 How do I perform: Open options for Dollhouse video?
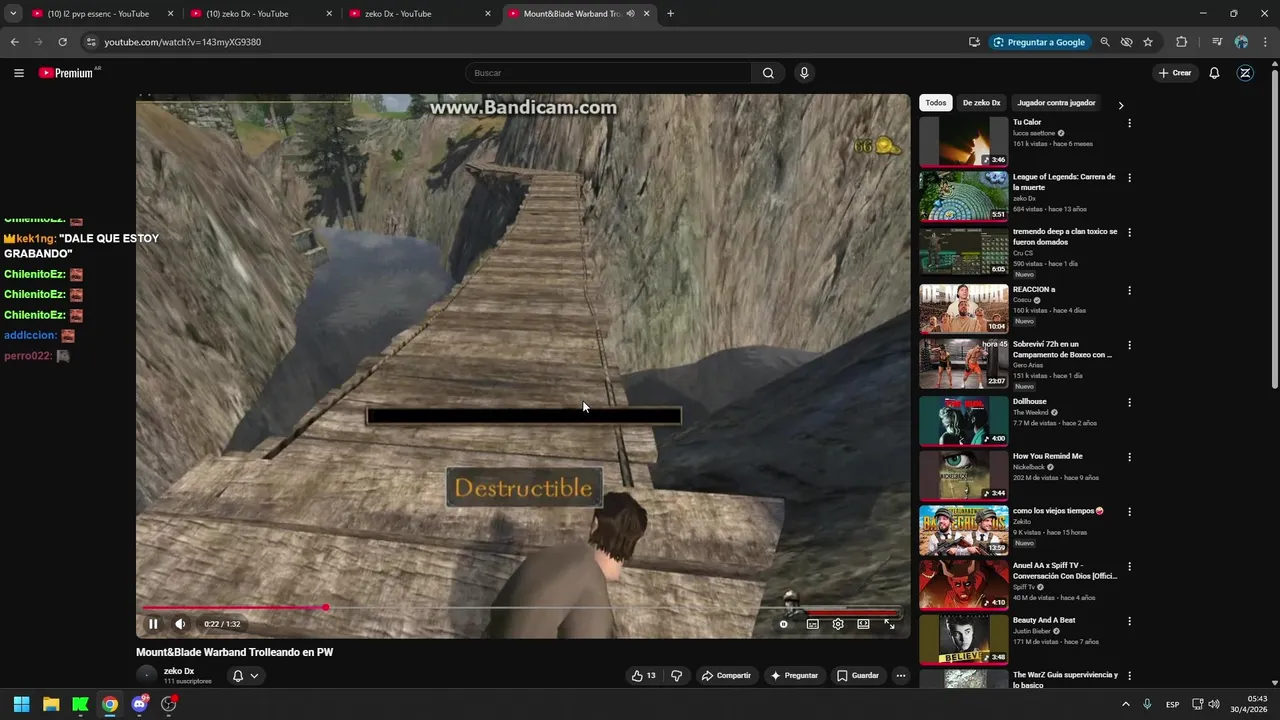coord(1129,403)
